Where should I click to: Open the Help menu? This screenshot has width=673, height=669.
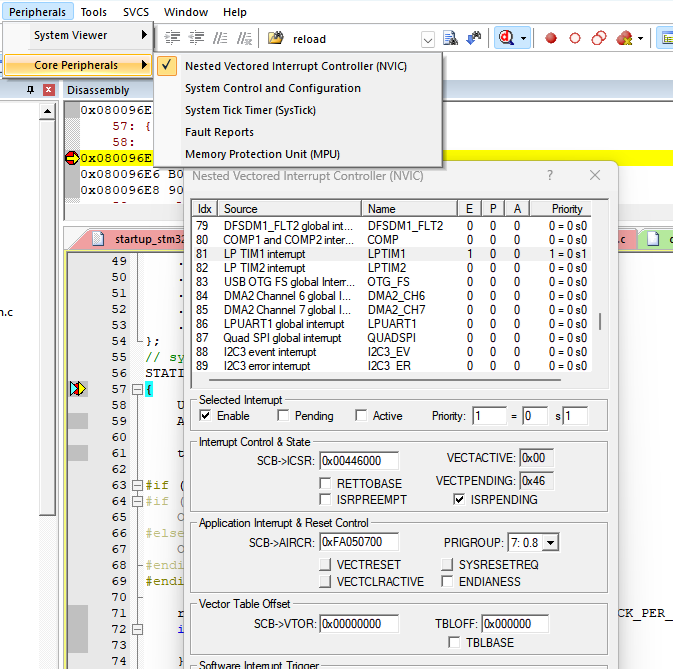pos(235,12)
